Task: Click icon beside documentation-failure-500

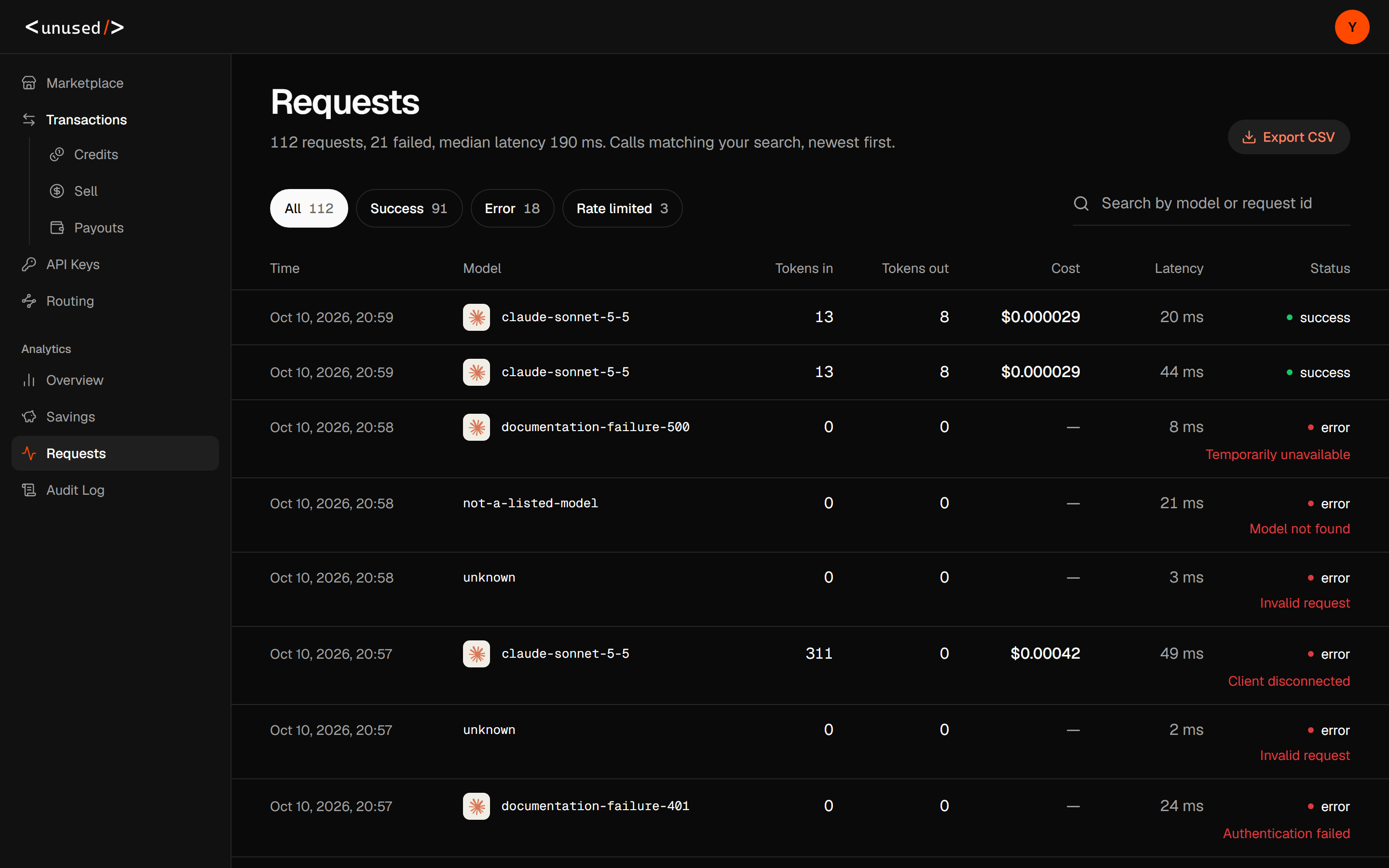Action: [477, 427]
